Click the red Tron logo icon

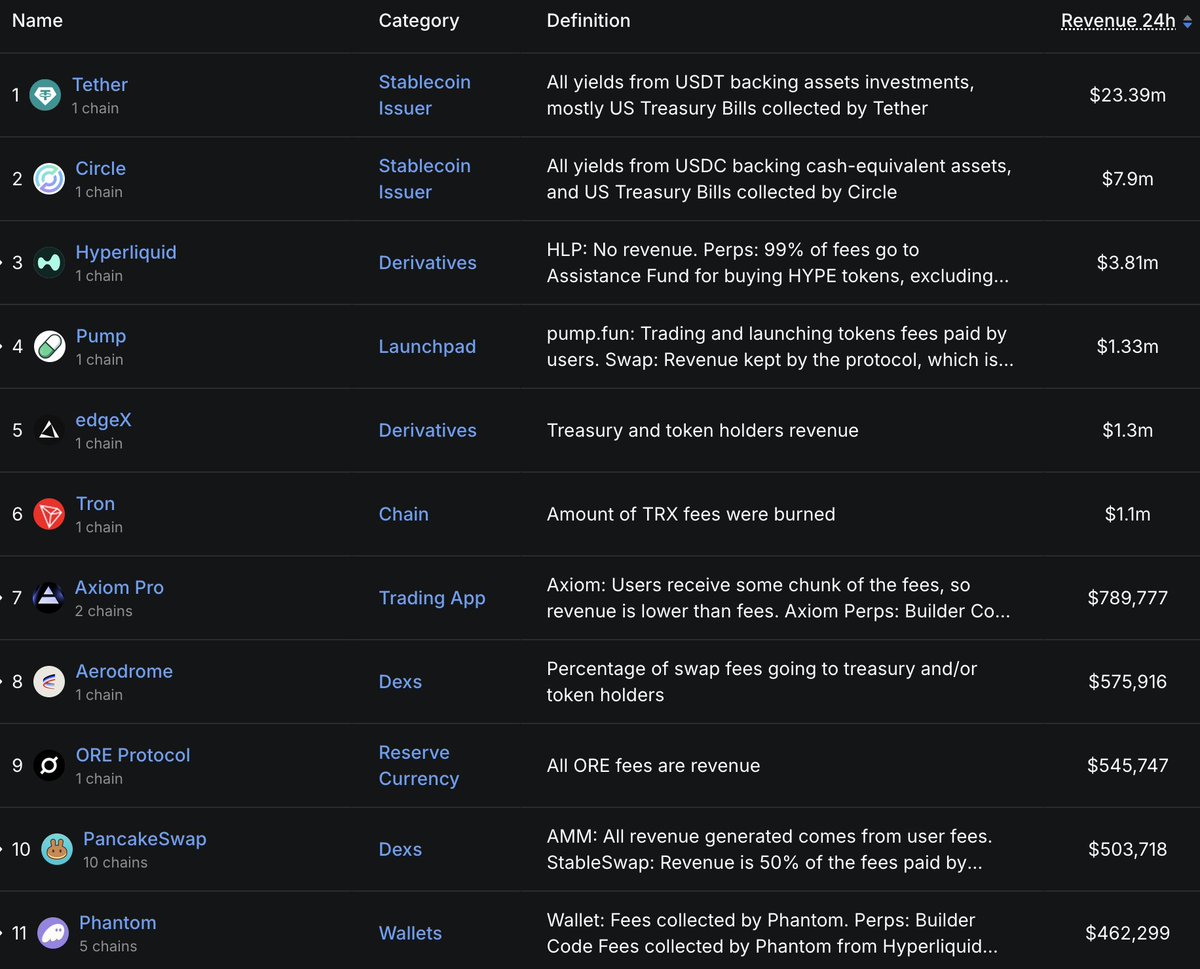point(49,515)
